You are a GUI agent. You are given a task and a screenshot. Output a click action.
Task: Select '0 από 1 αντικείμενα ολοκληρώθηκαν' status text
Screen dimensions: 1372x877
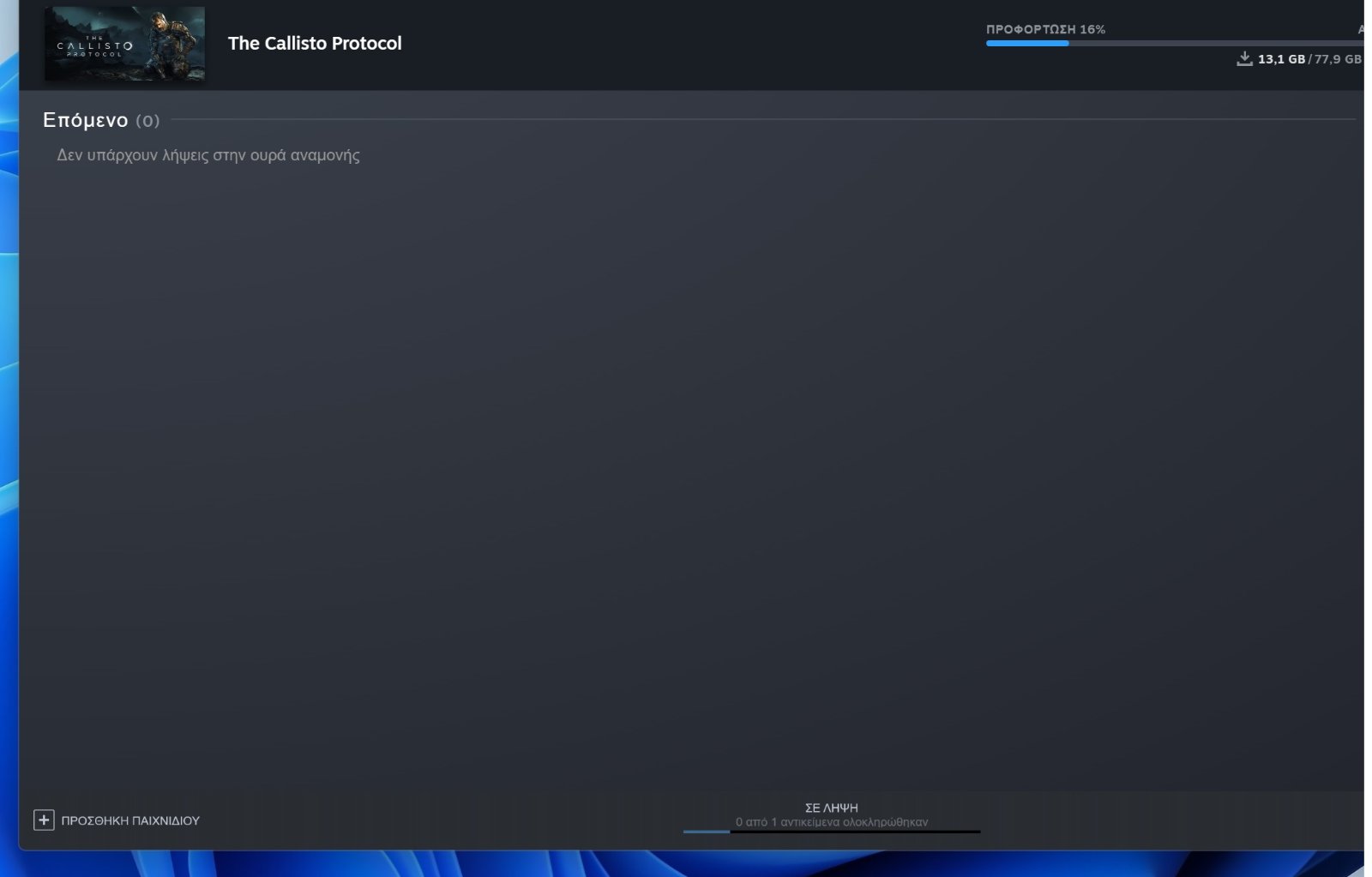[831, 821]
